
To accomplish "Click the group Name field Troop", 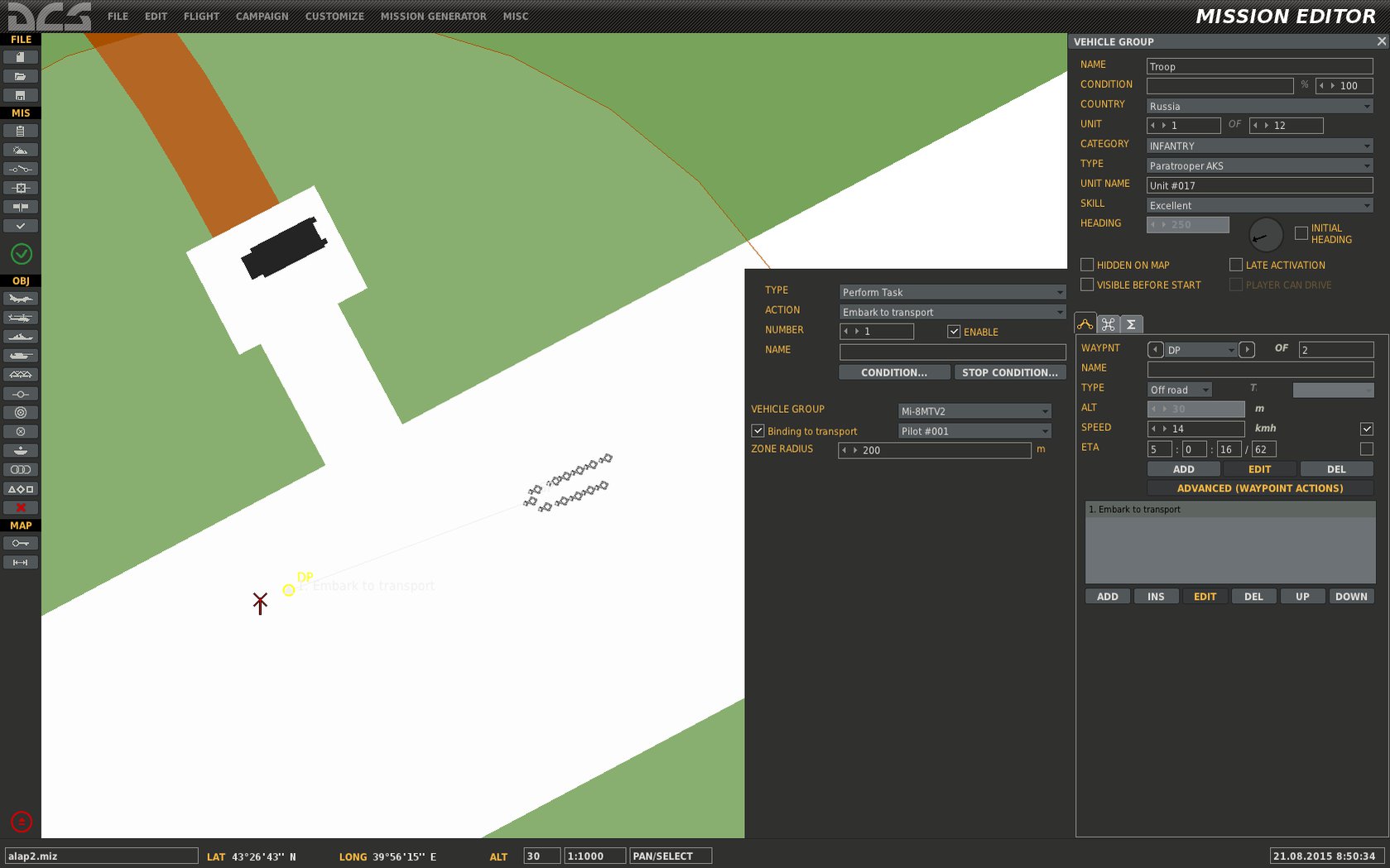I will pyautogui.click(x=1259, y=66).
